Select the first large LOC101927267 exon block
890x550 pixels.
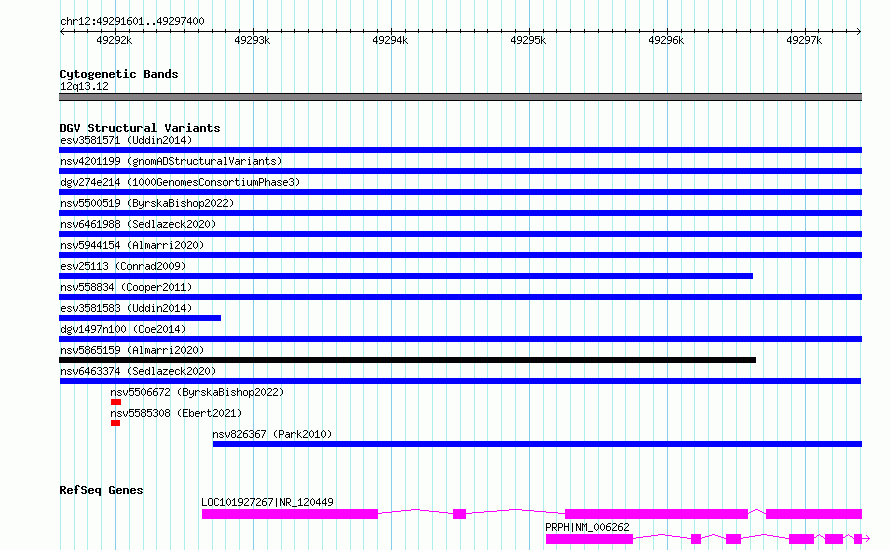coord(290,514)
